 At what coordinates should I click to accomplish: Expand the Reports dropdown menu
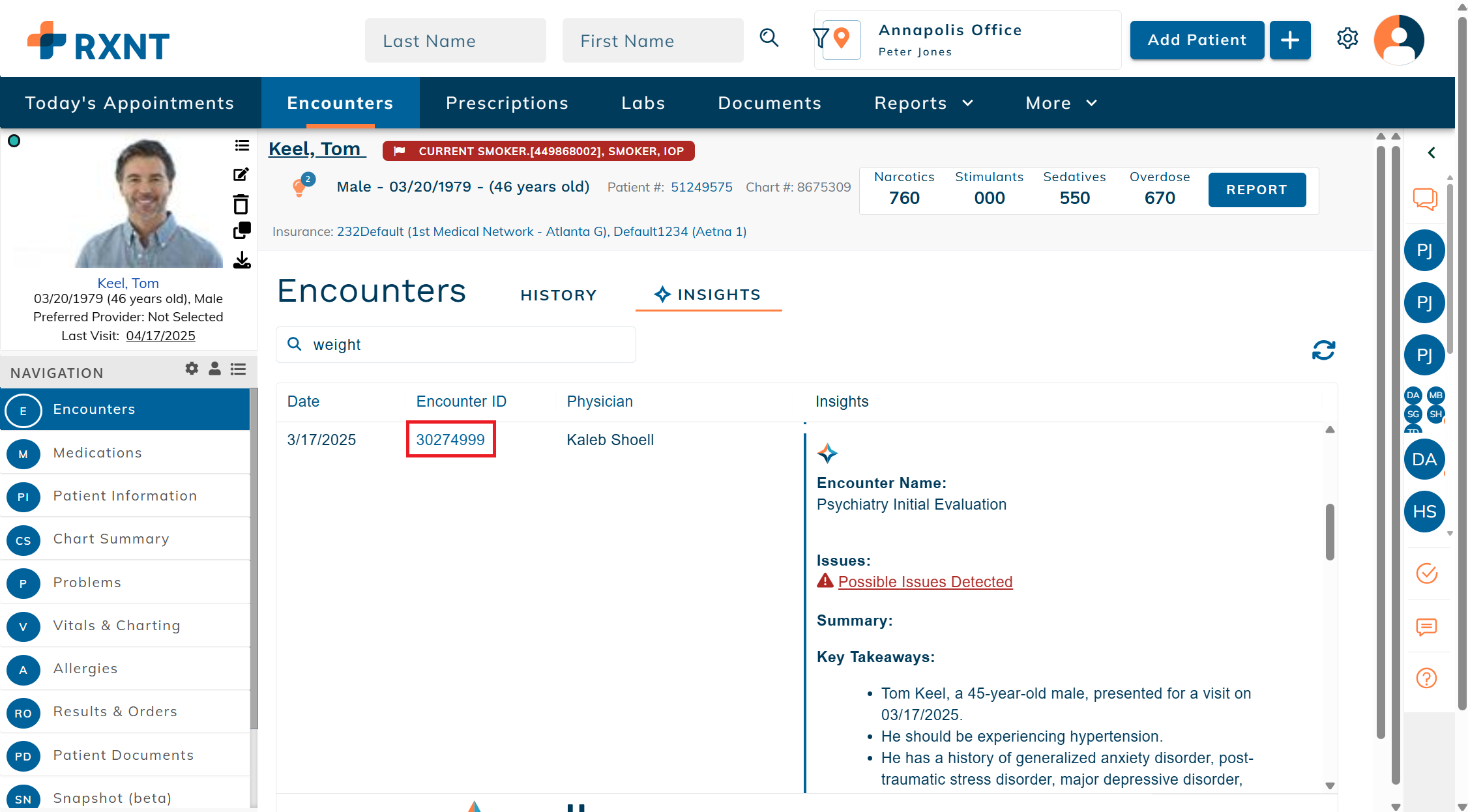pyautogui.click(x=924, y=103)
